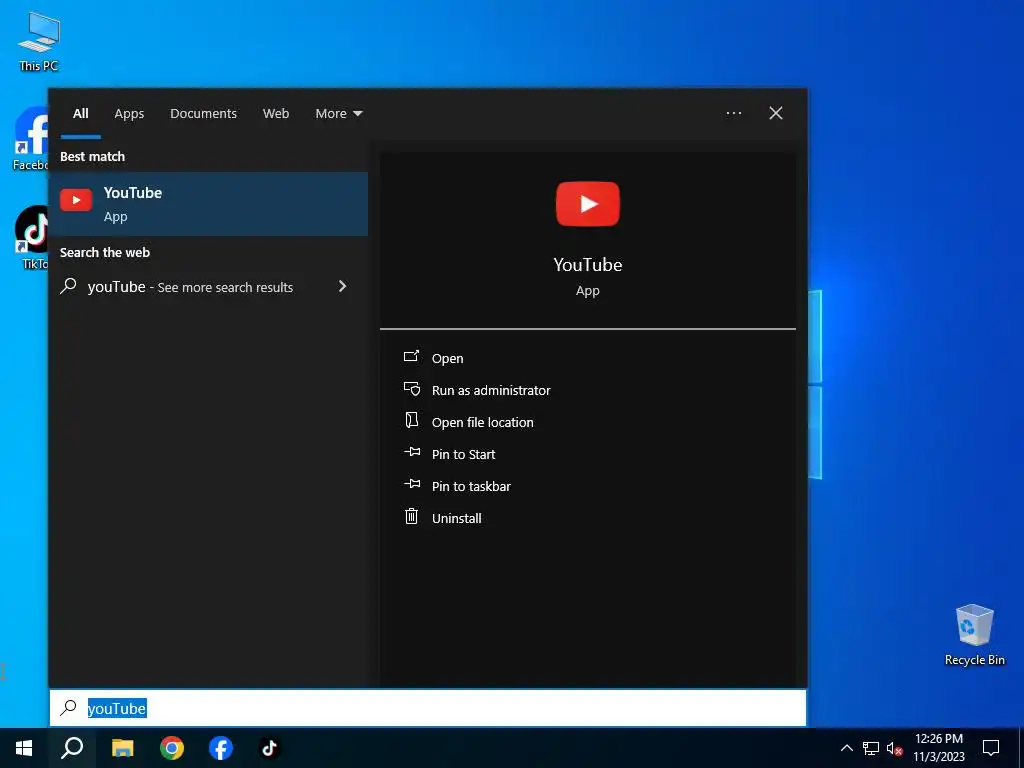Click magnifier icon beside youTube web search

click(x=69, y=285)
